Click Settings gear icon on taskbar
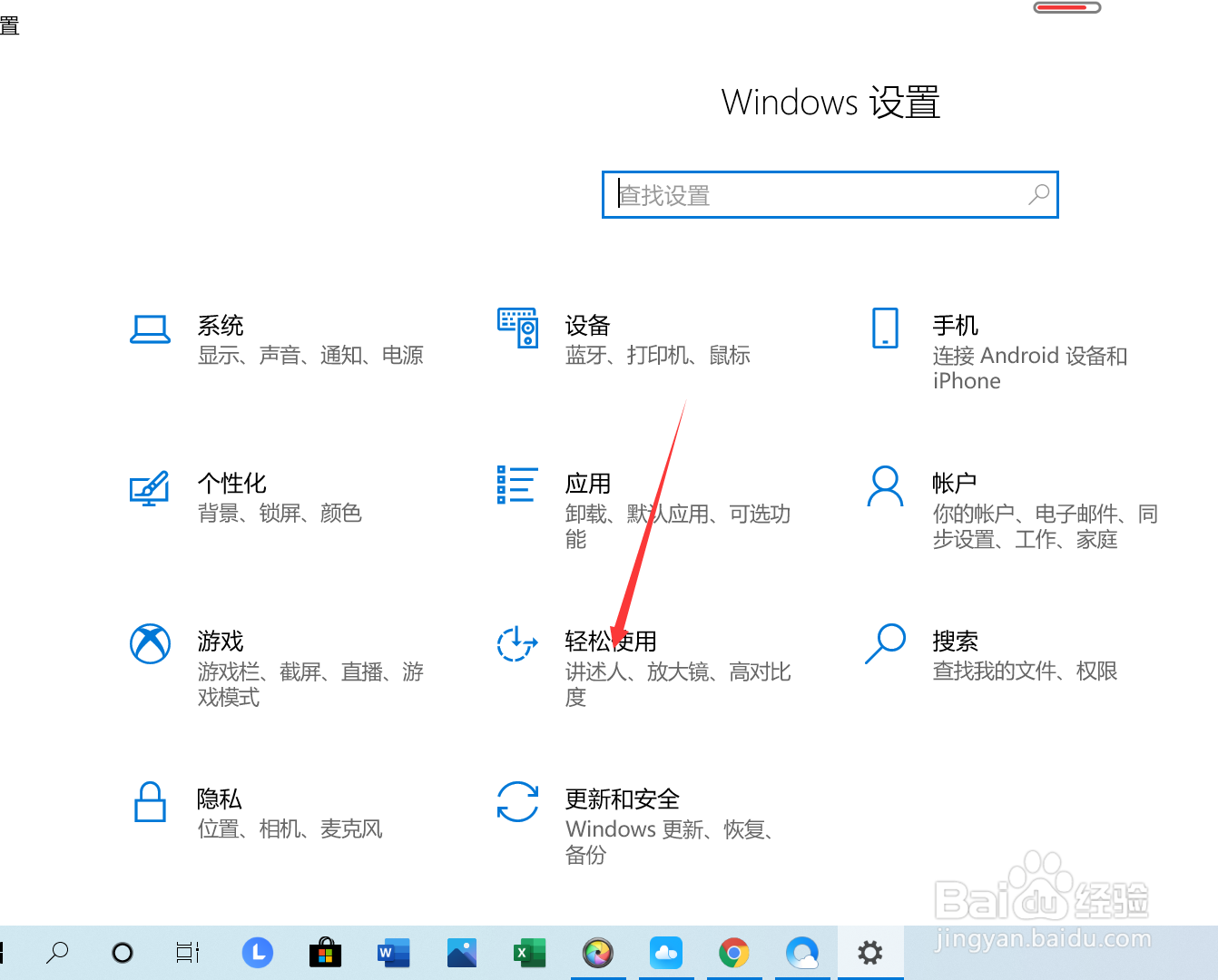1218x980 pixels. [x=870, y=953]
